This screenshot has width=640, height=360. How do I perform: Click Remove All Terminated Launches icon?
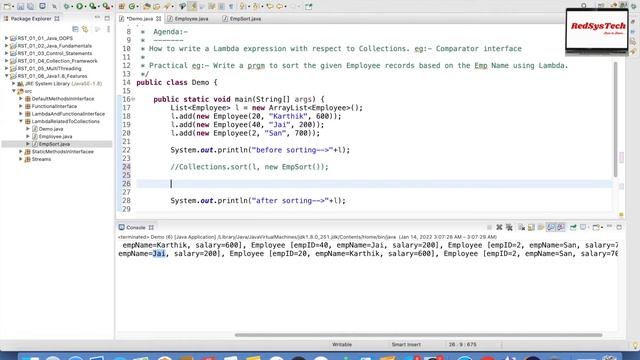(x=509, y=227)
